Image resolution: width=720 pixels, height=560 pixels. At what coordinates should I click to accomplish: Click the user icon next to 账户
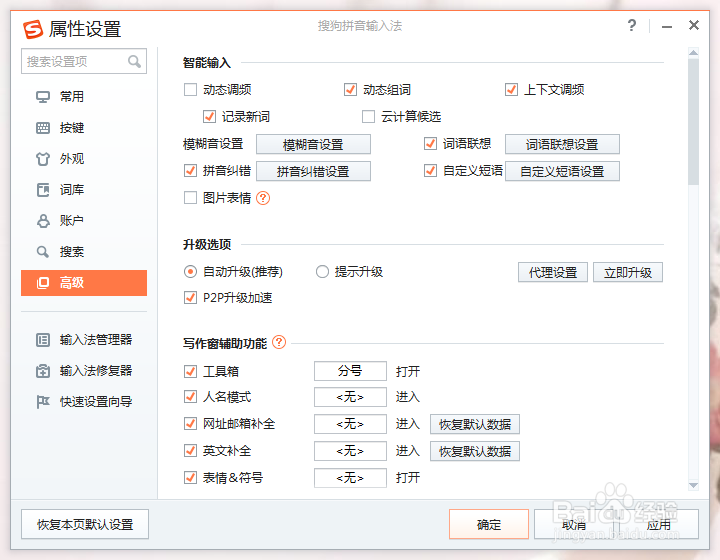tap(43, 221)
